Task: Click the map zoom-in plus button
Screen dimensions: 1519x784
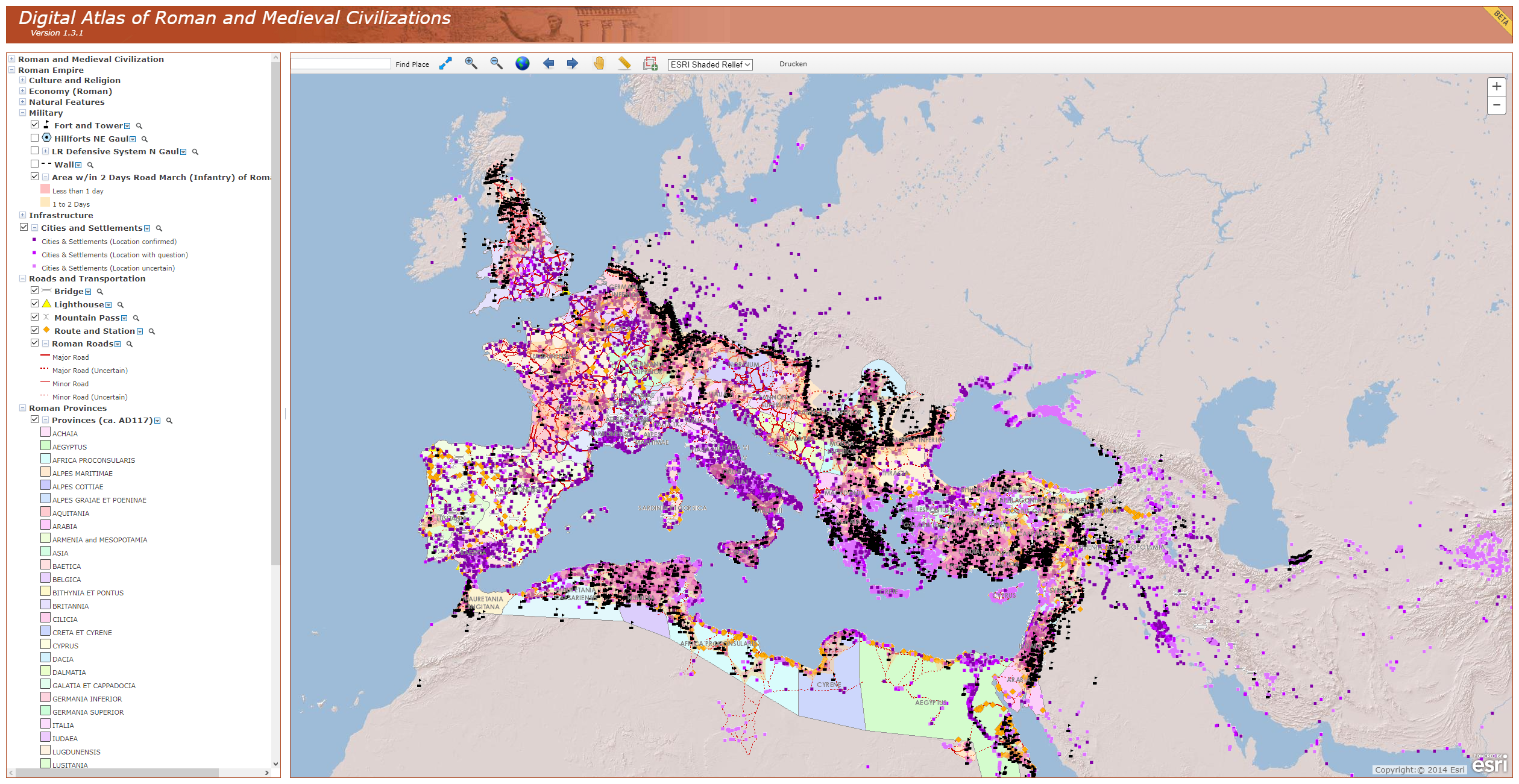Action: tap(1496, 87)
